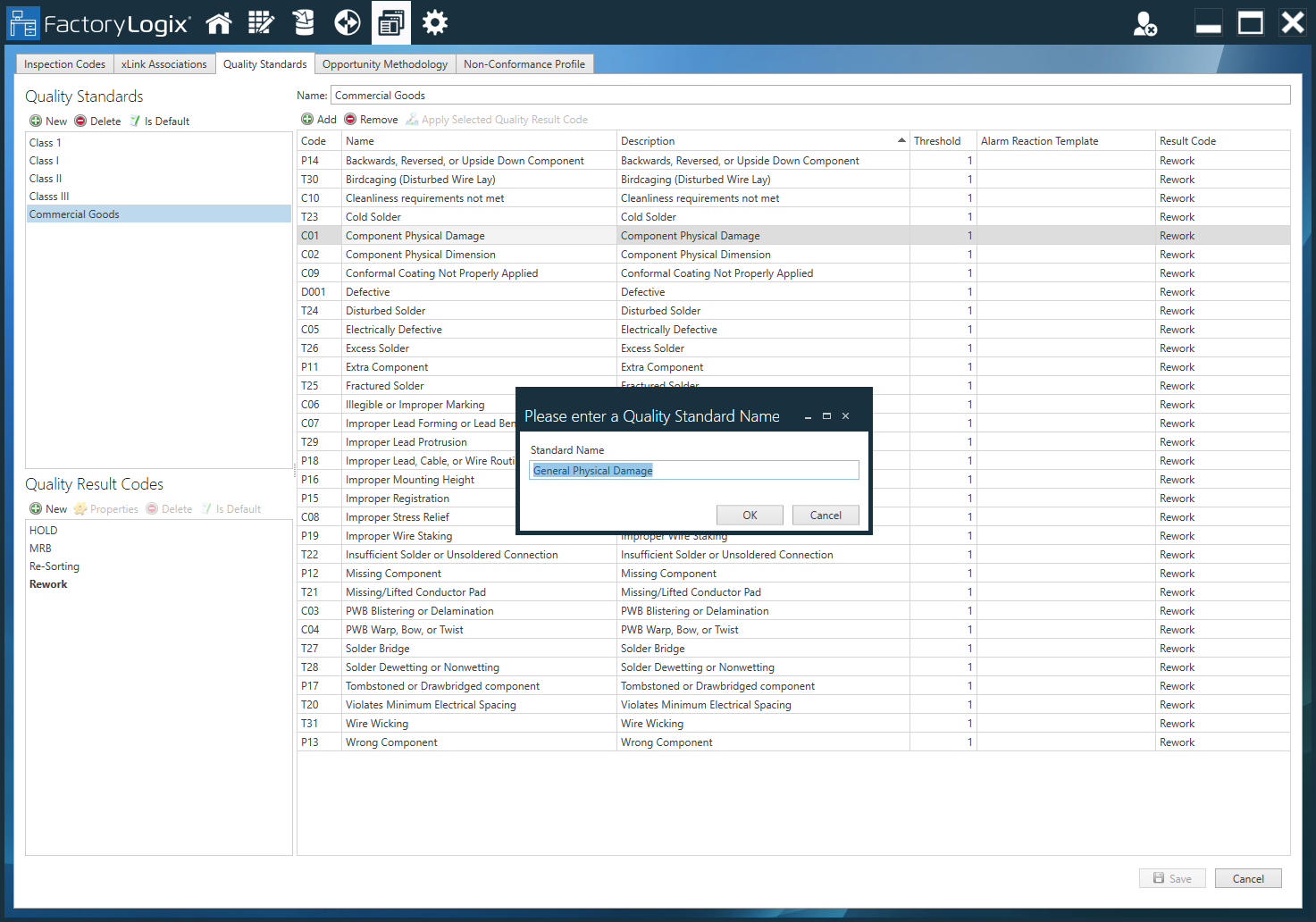Click the user account icon
The image size is (1316, 922).
pos(1145,22)
